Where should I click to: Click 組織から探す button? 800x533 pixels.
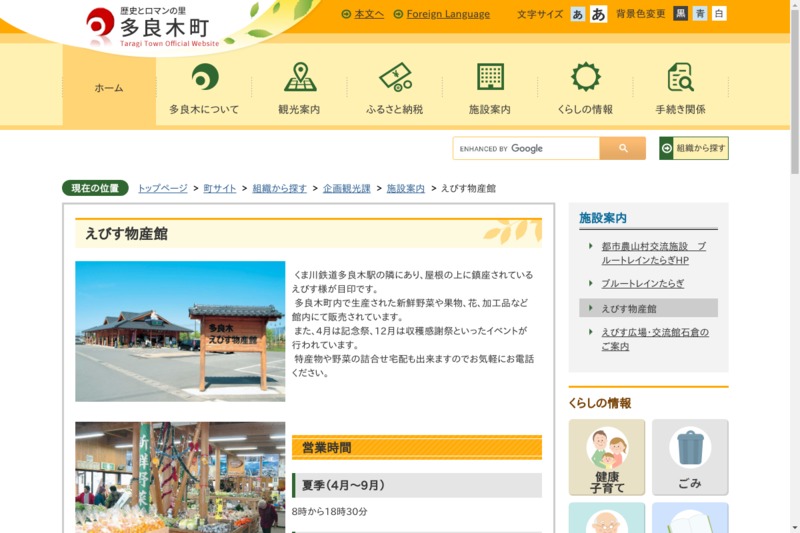point(694,149)
